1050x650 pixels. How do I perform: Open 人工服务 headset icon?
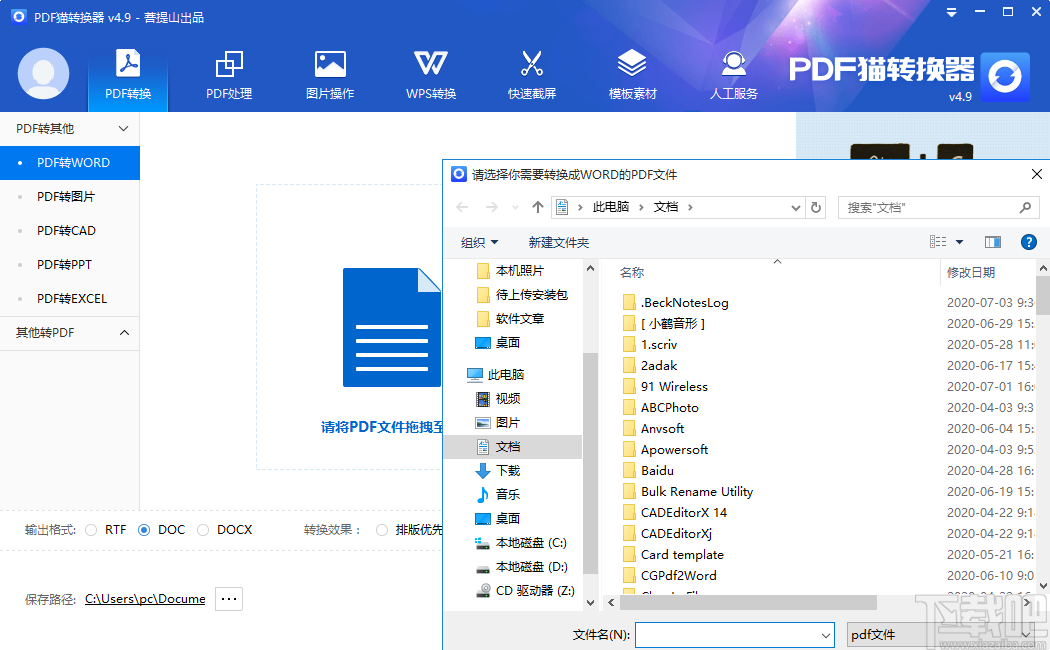(734, 74)
